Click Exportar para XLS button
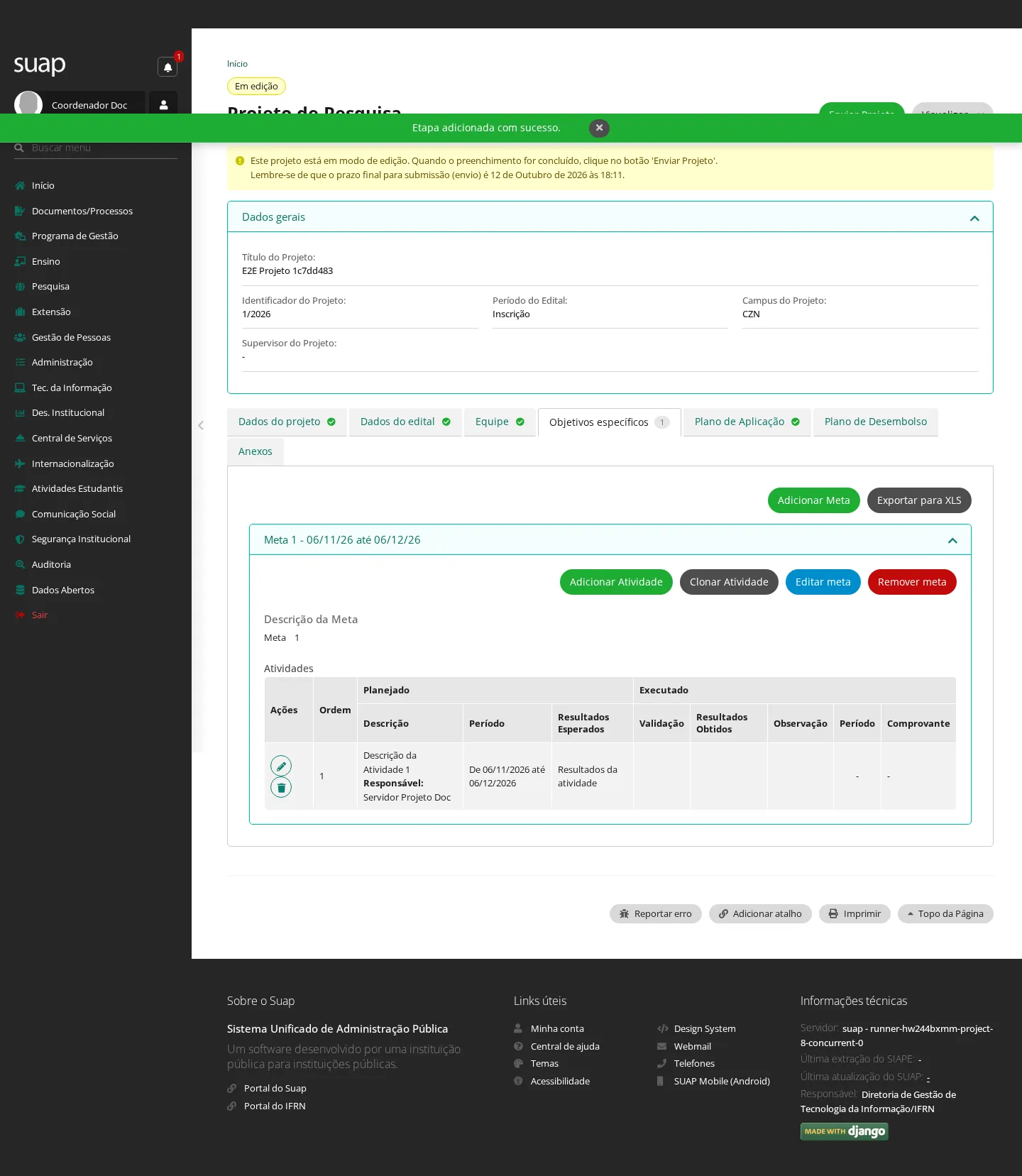Image resolution: width=1022 pixels, height=1176 pixels. point(919,500)
